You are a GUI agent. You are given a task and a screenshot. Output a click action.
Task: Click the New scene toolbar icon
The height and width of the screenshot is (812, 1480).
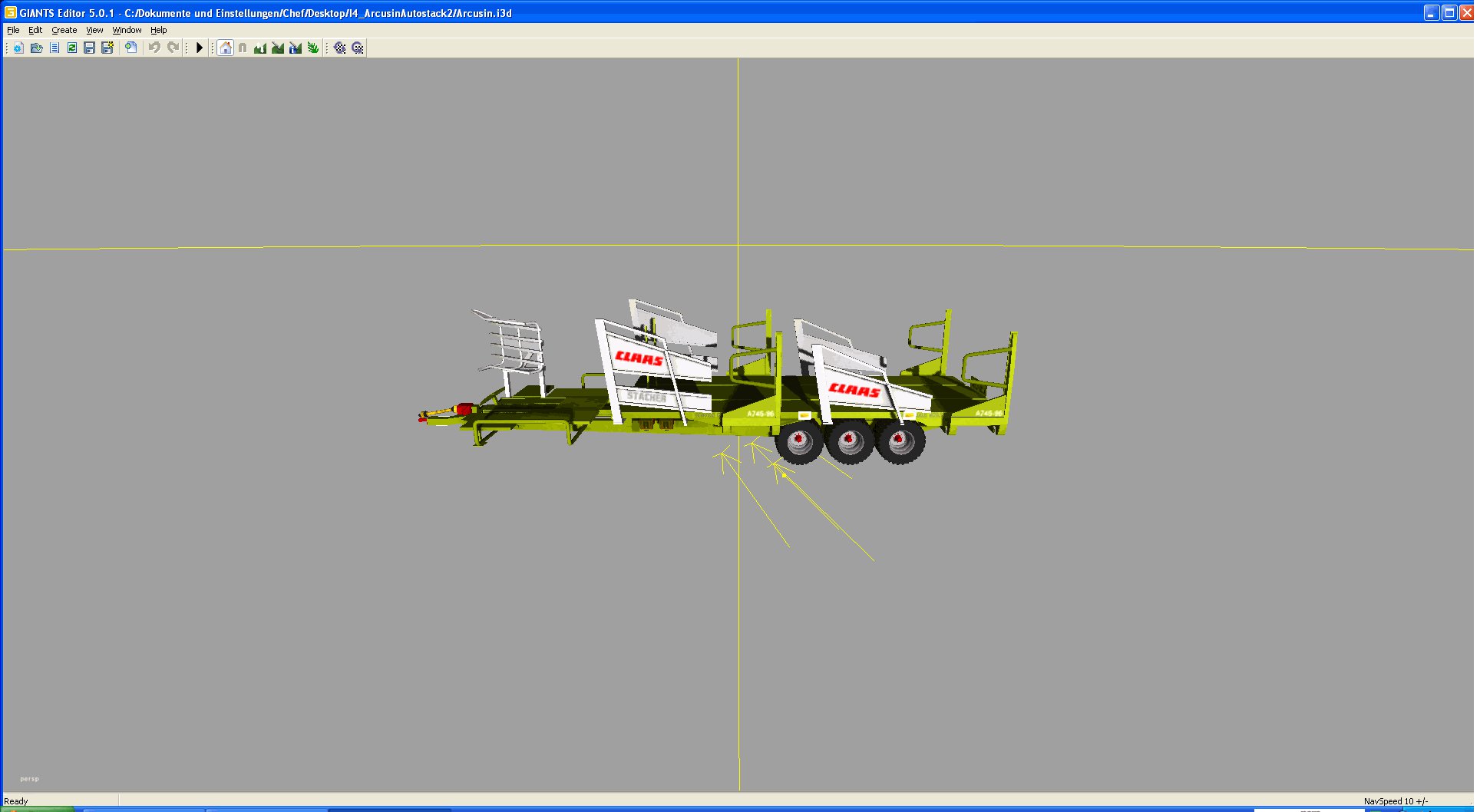(18, 48)
